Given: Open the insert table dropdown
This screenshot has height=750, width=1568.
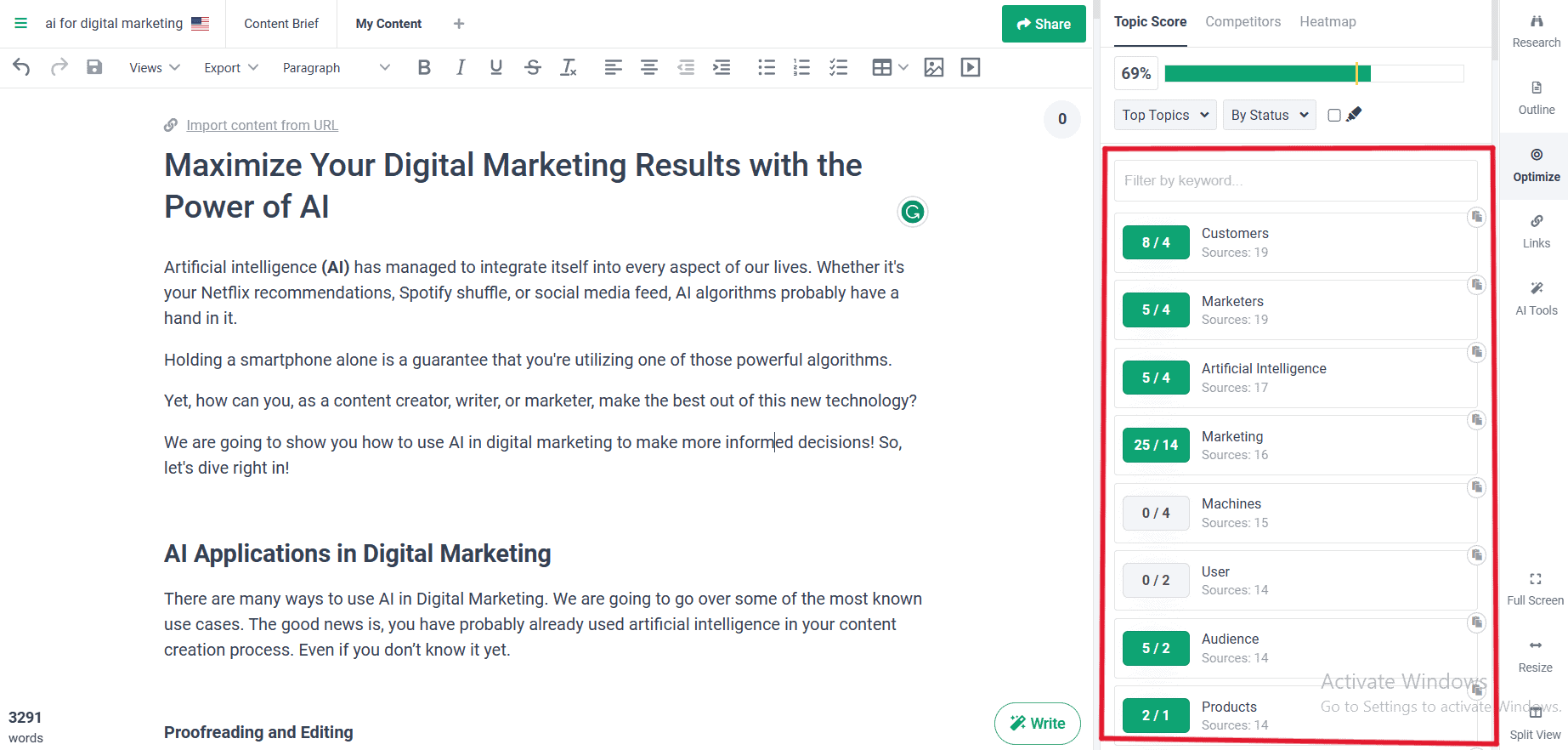Looking at the screenshot, I should click(891, 67).
